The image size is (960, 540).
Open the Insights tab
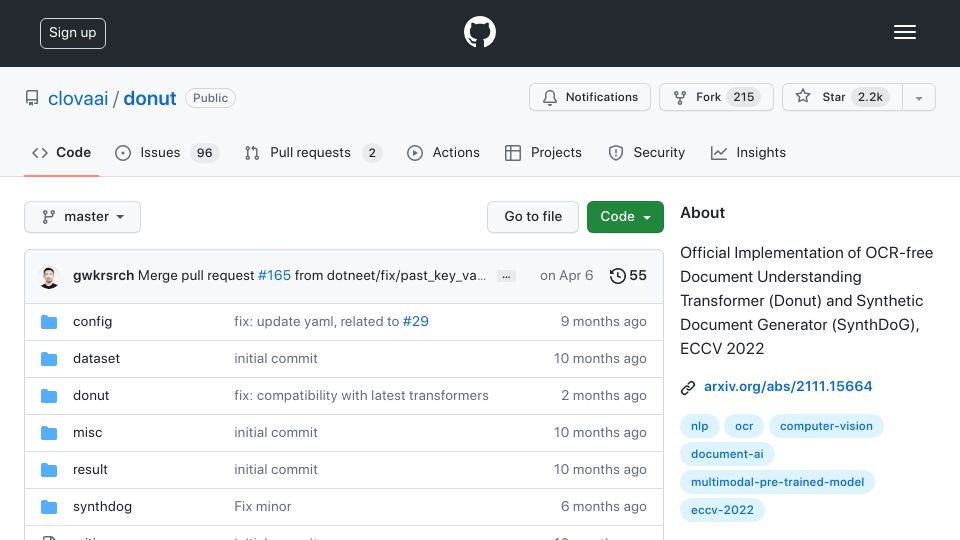point(748,152)
